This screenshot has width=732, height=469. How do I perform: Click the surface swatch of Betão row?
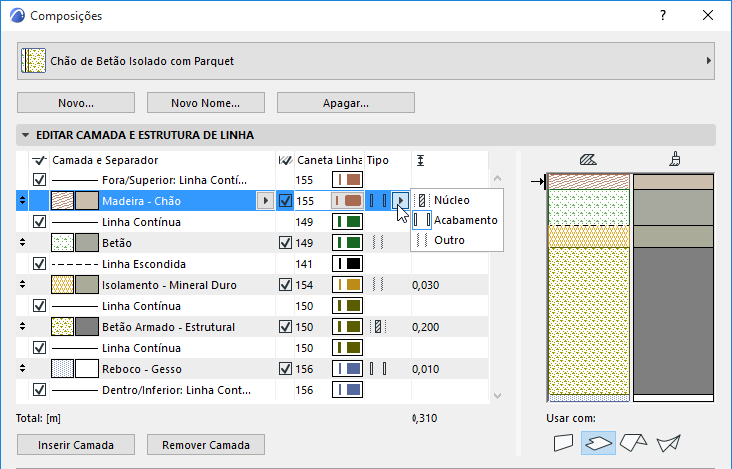click(87, 243)
